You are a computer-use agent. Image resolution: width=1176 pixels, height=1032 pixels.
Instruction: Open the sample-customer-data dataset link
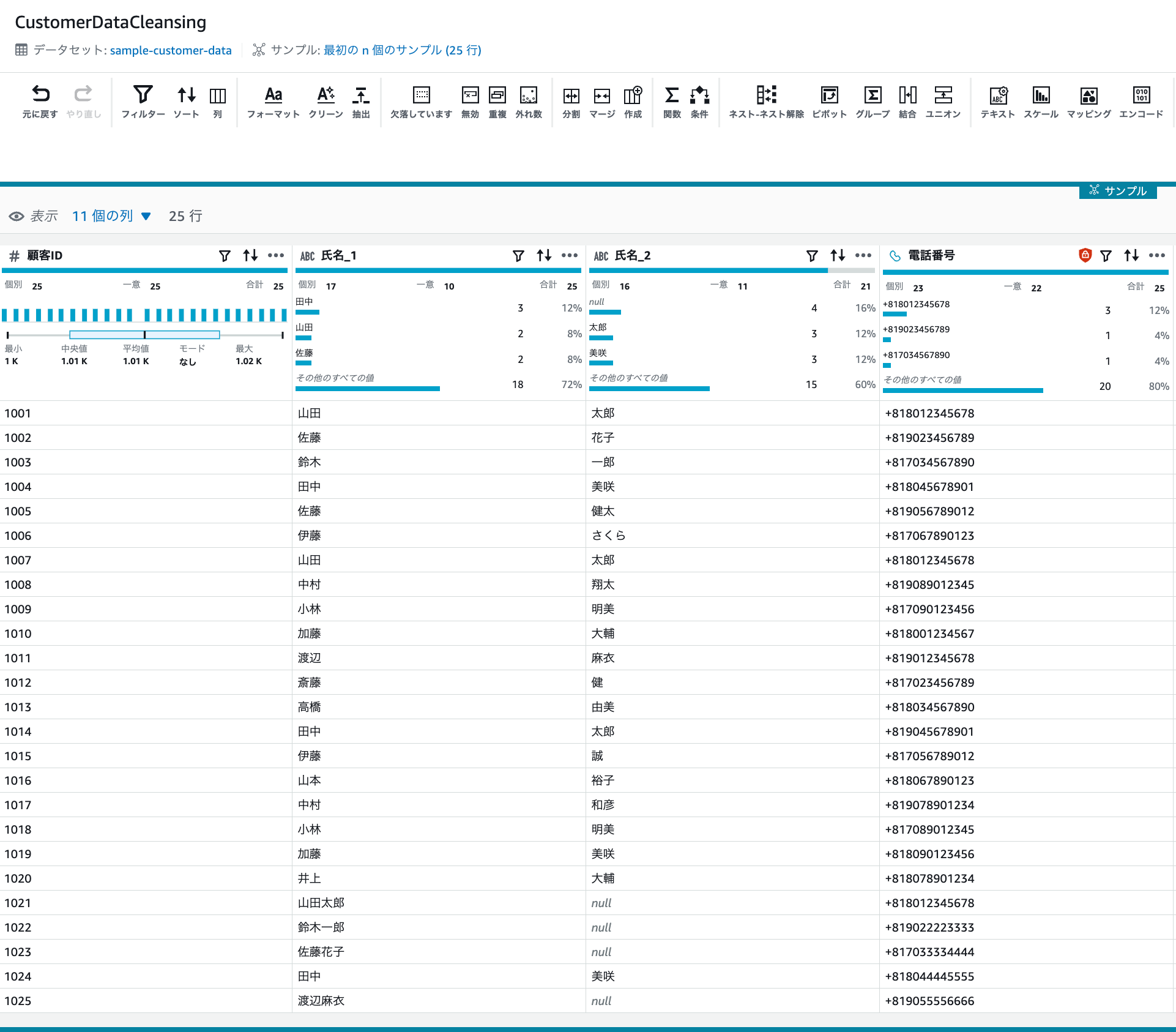[171, 50]
